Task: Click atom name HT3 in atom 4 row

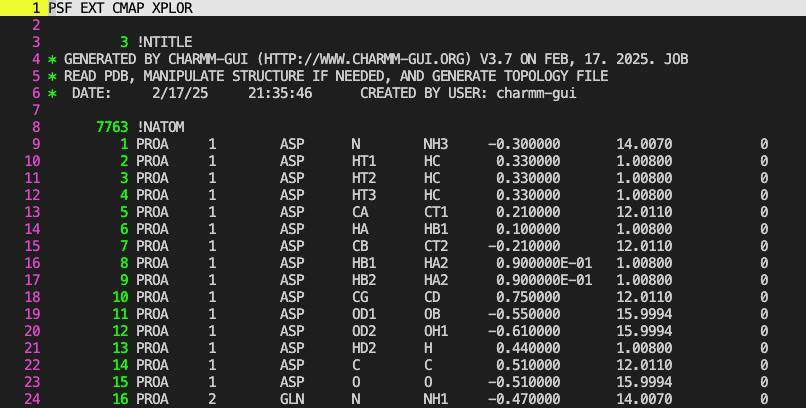Action: 364,195
